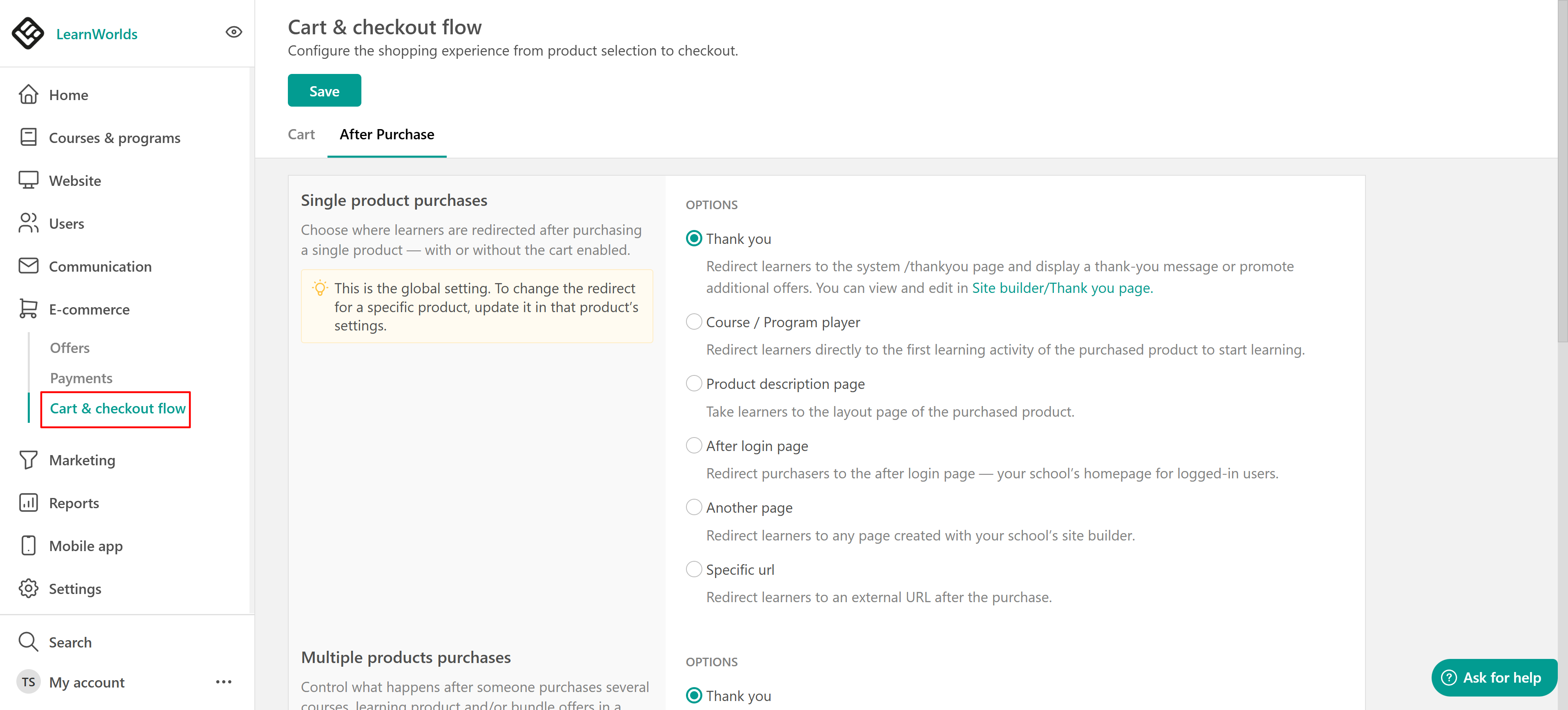
Task: Open the Payments submenu item
Action: pyautogui.click(x=81, y=378)
